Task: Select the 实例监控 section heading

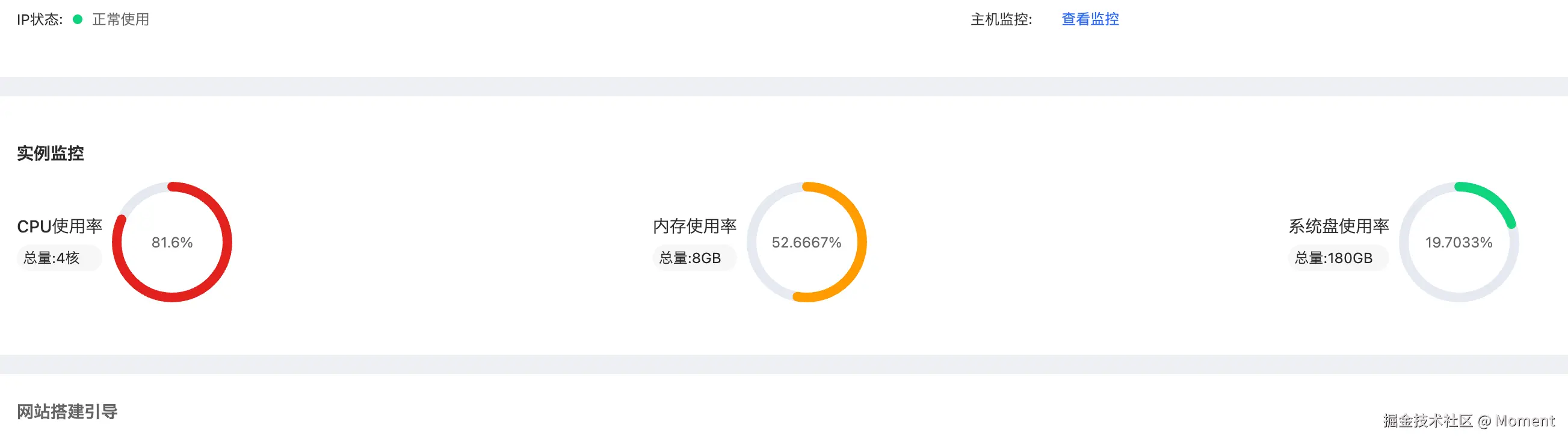Action: 51,153
